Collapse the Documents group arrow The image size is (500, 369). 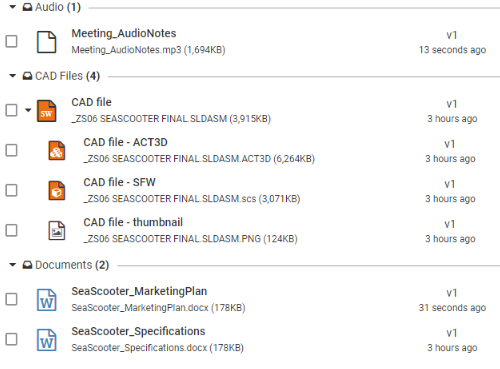pyautogui.click(x=13, y=265)
